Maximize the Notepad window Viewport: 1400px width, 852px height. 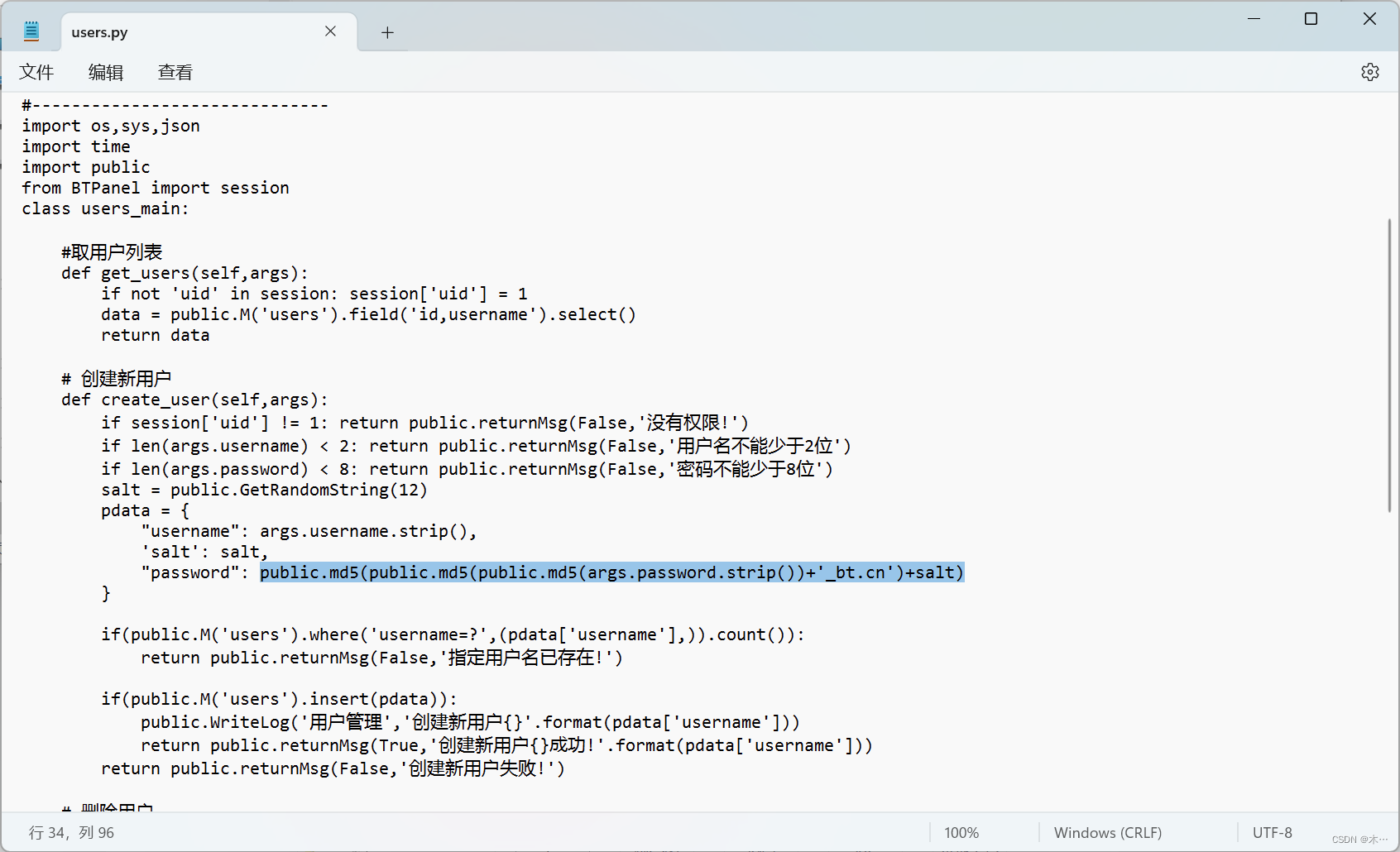click(1311, 18)
